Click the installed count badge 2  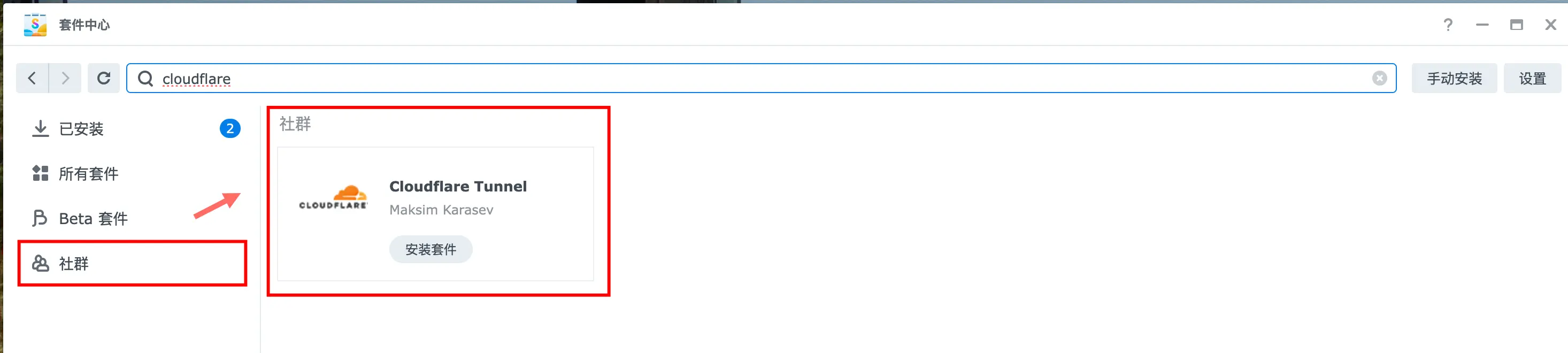[230, 128]
